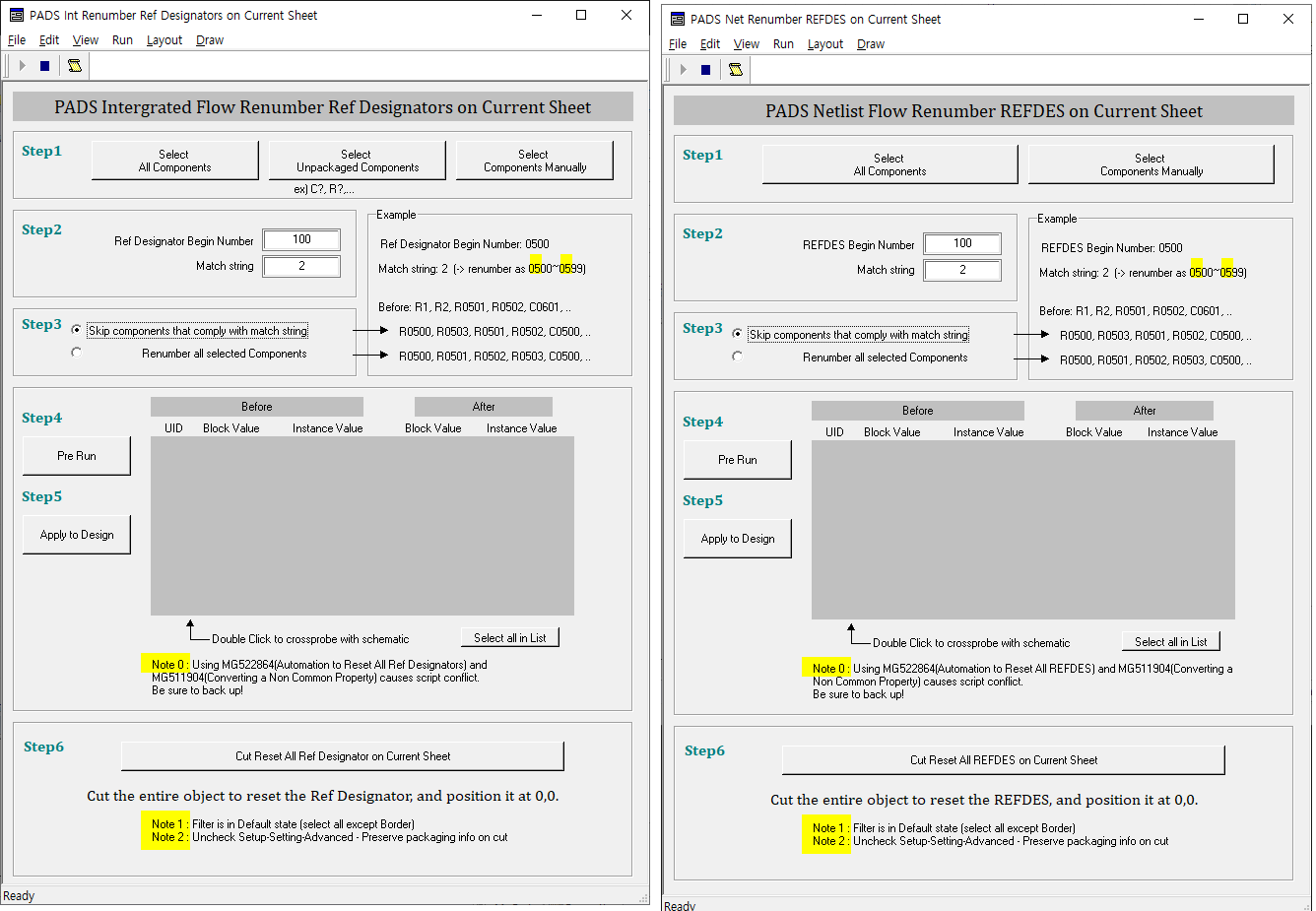Screen dimensions: 1316x911
Task: Click Stop icon in Int Renumber toolbar
Action: tap(44, 66)
